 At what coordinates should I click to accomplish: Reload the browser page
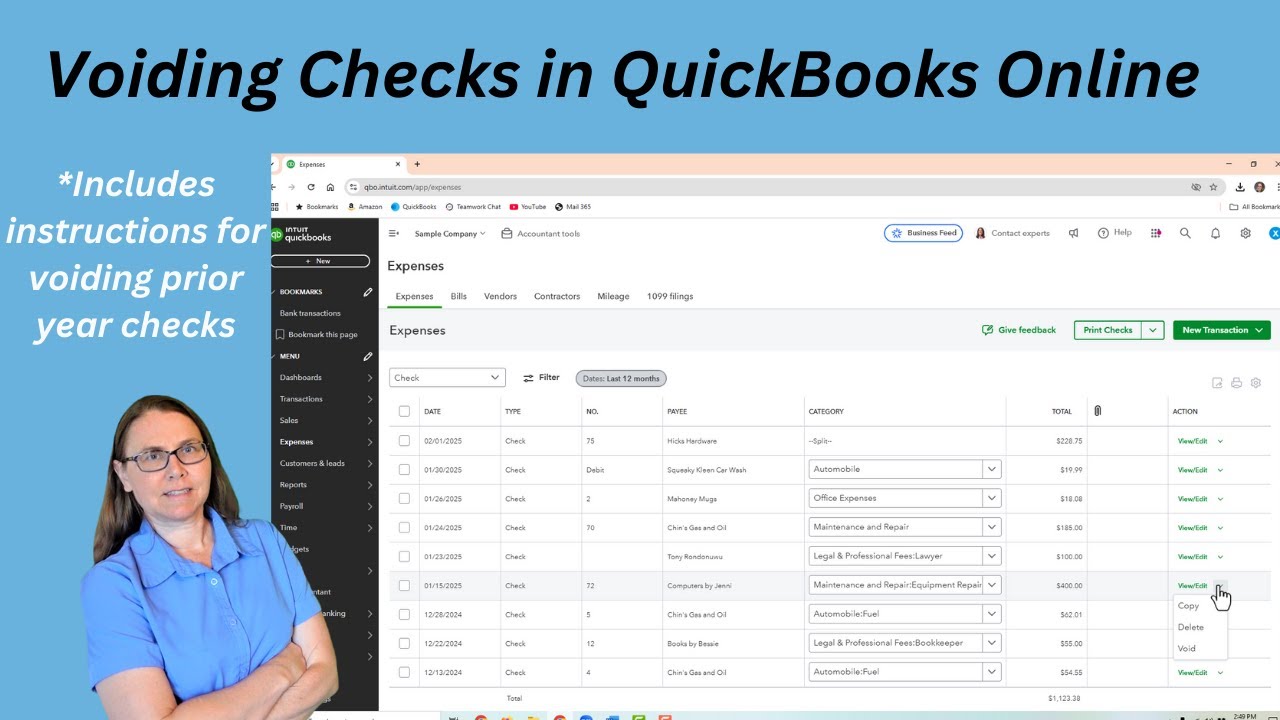coord(311,187)
